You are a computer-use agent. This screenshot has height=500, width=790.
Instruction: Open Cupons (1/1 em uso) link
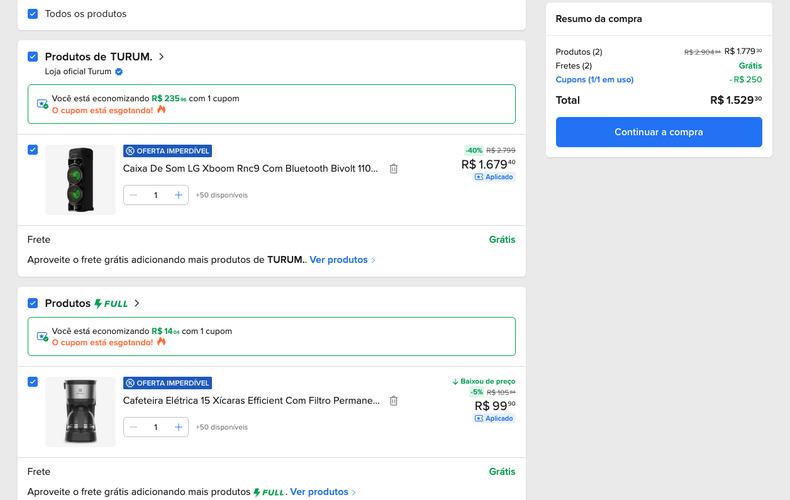coord(595,80)
